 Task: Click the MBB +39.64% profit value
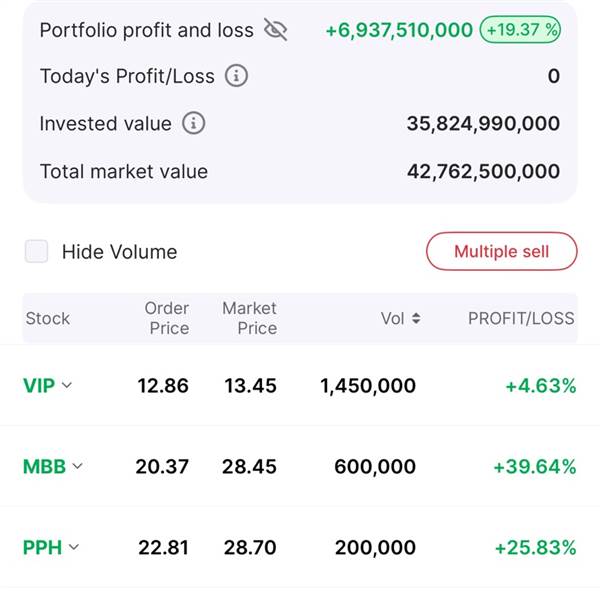(535, 467)
